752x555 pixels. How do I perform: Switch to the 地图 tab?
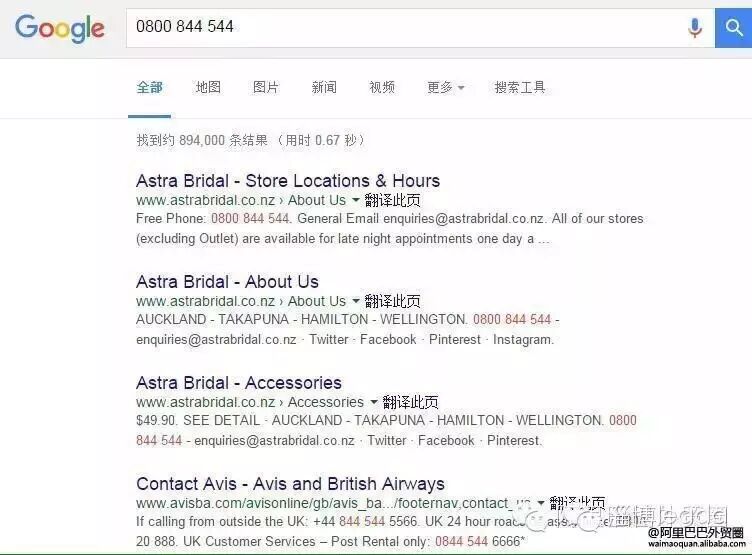pyautogui.click(x=208, y=87)
